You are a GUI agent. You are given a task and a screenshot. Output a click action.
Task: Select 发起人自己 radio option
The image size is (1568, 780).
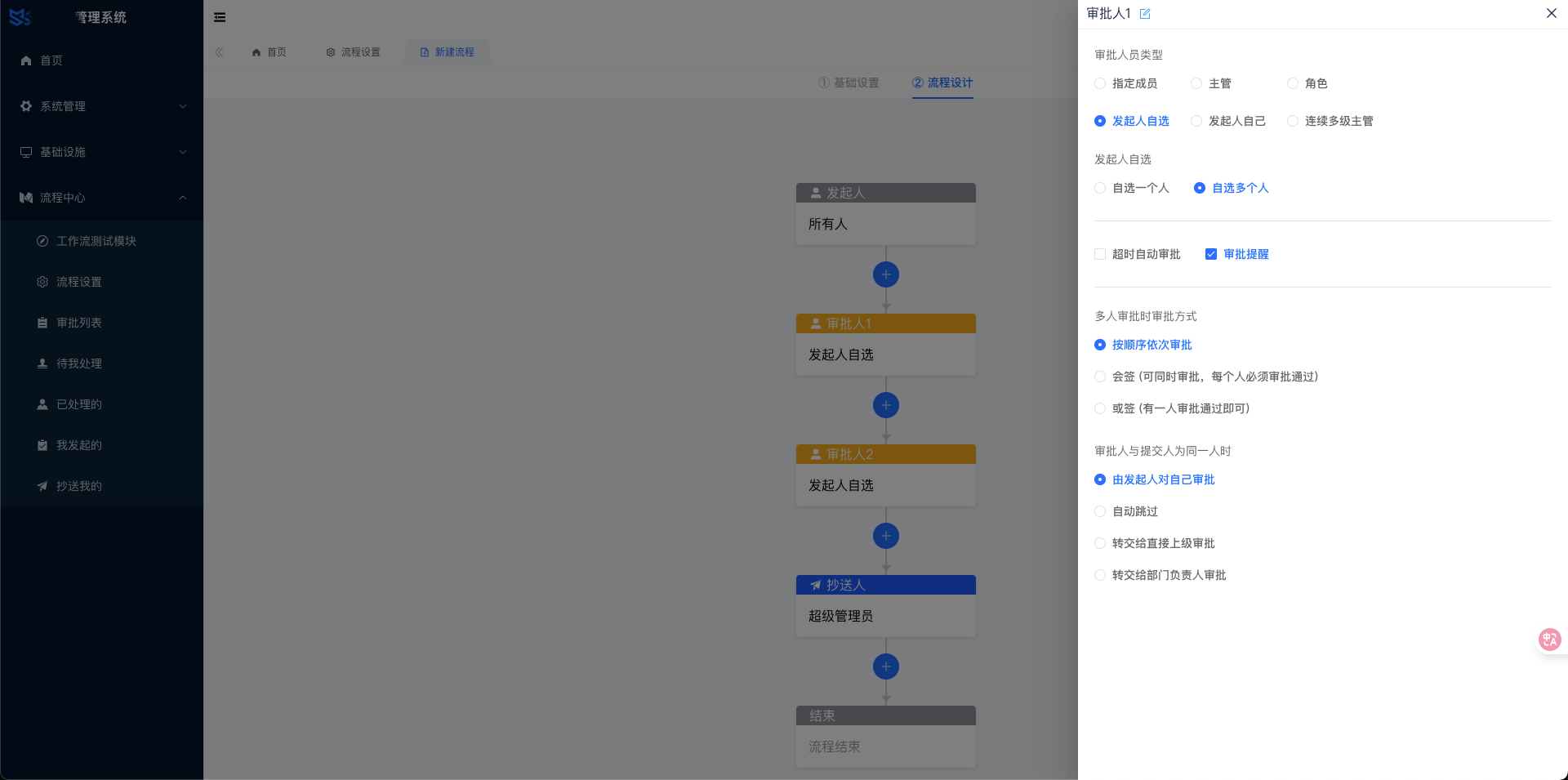1196,121
